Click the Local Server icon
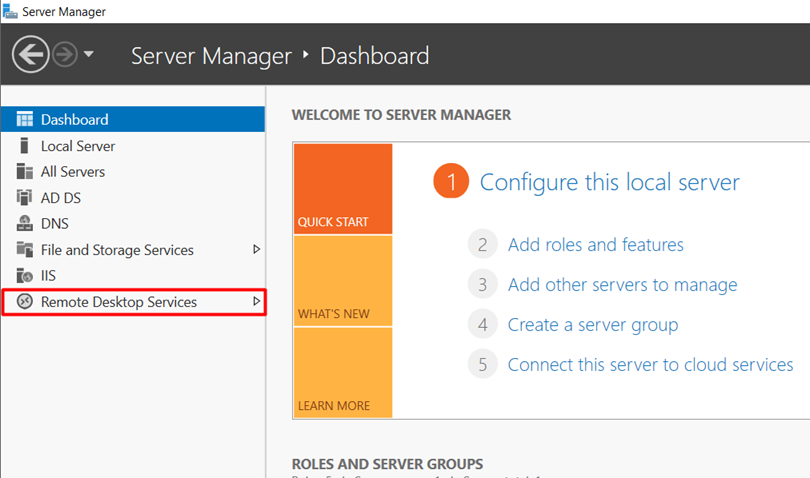 pos(25,146)
